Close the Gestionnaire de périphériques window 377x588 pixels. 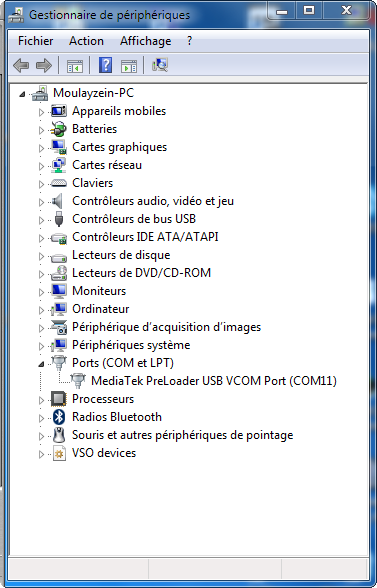coord(346,10)
